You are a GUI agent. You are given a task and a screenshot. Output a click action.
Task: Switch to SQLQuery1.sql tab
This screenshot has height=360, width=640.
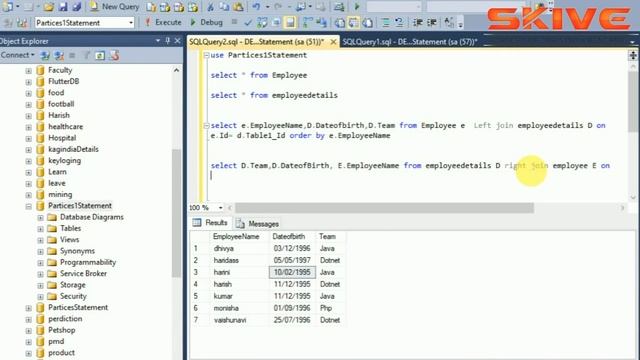(409, 42)
